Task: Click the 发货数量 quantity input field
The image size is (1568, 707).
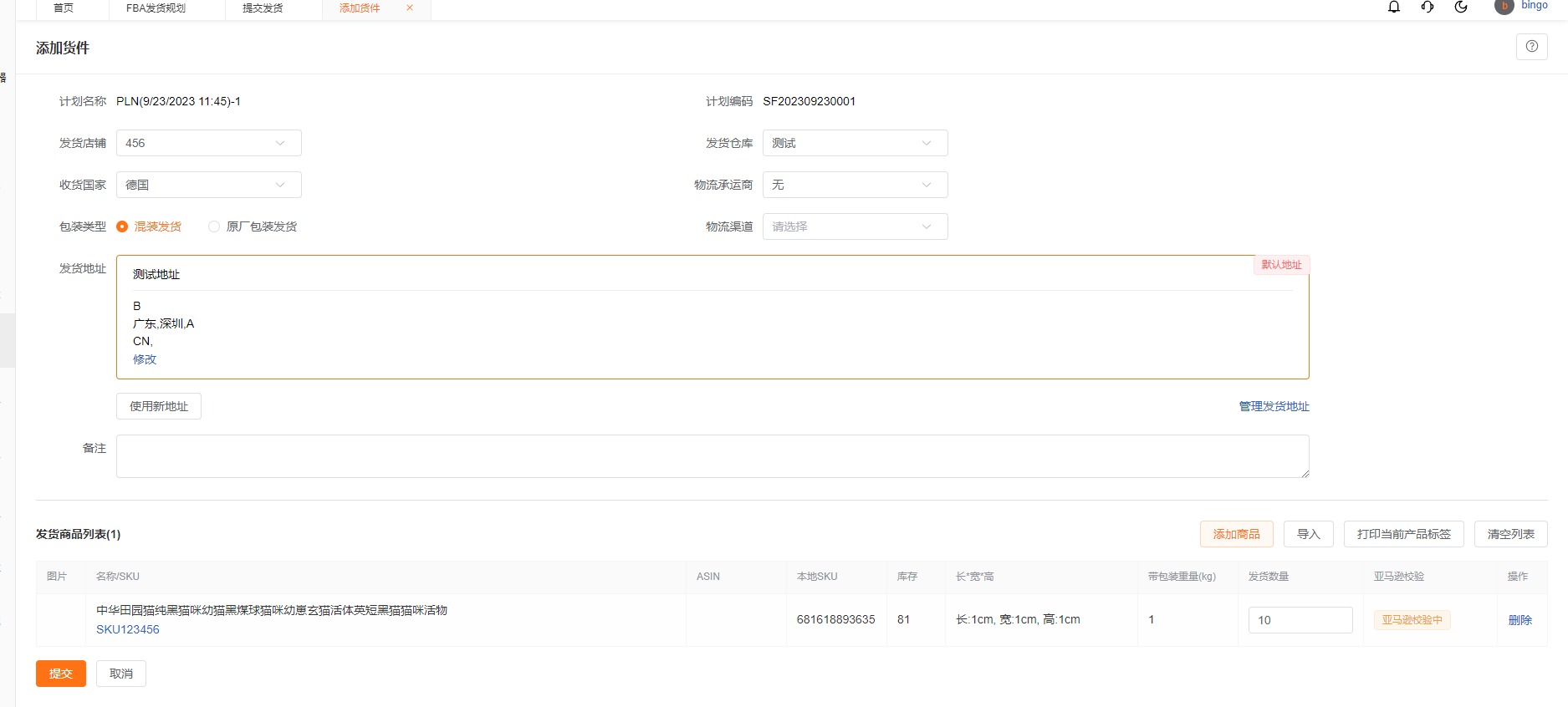Action: (1300, 620)
